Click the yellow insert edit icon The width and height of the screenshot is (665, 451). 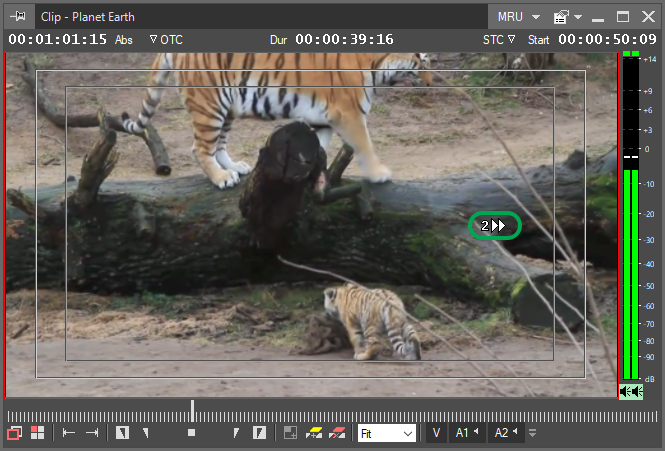click(313, 433)
